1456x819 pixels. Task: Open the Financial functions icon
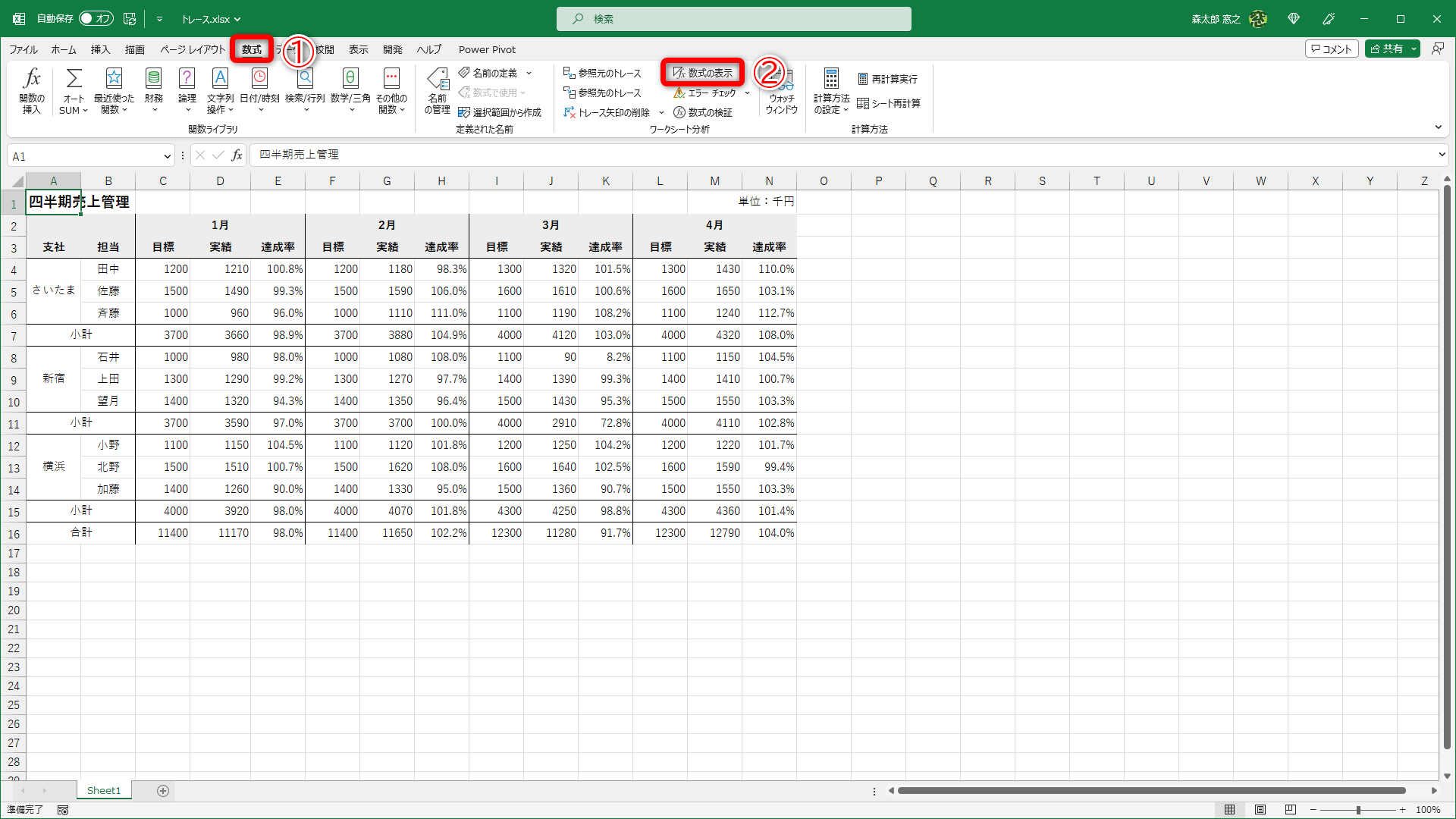[153, 79]
